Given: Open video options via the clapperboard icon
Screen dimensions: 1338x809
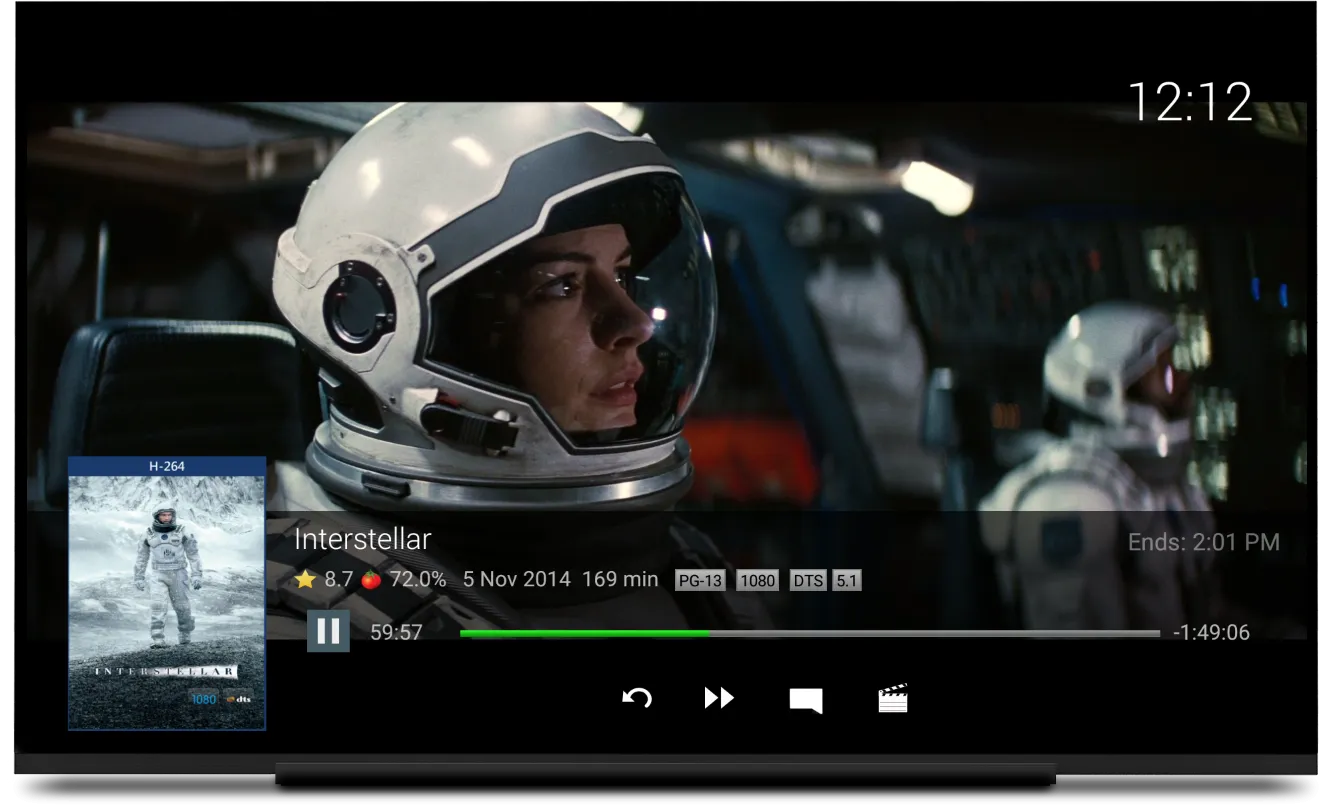Looking at the screenshot, I should [x=892, y=698].
